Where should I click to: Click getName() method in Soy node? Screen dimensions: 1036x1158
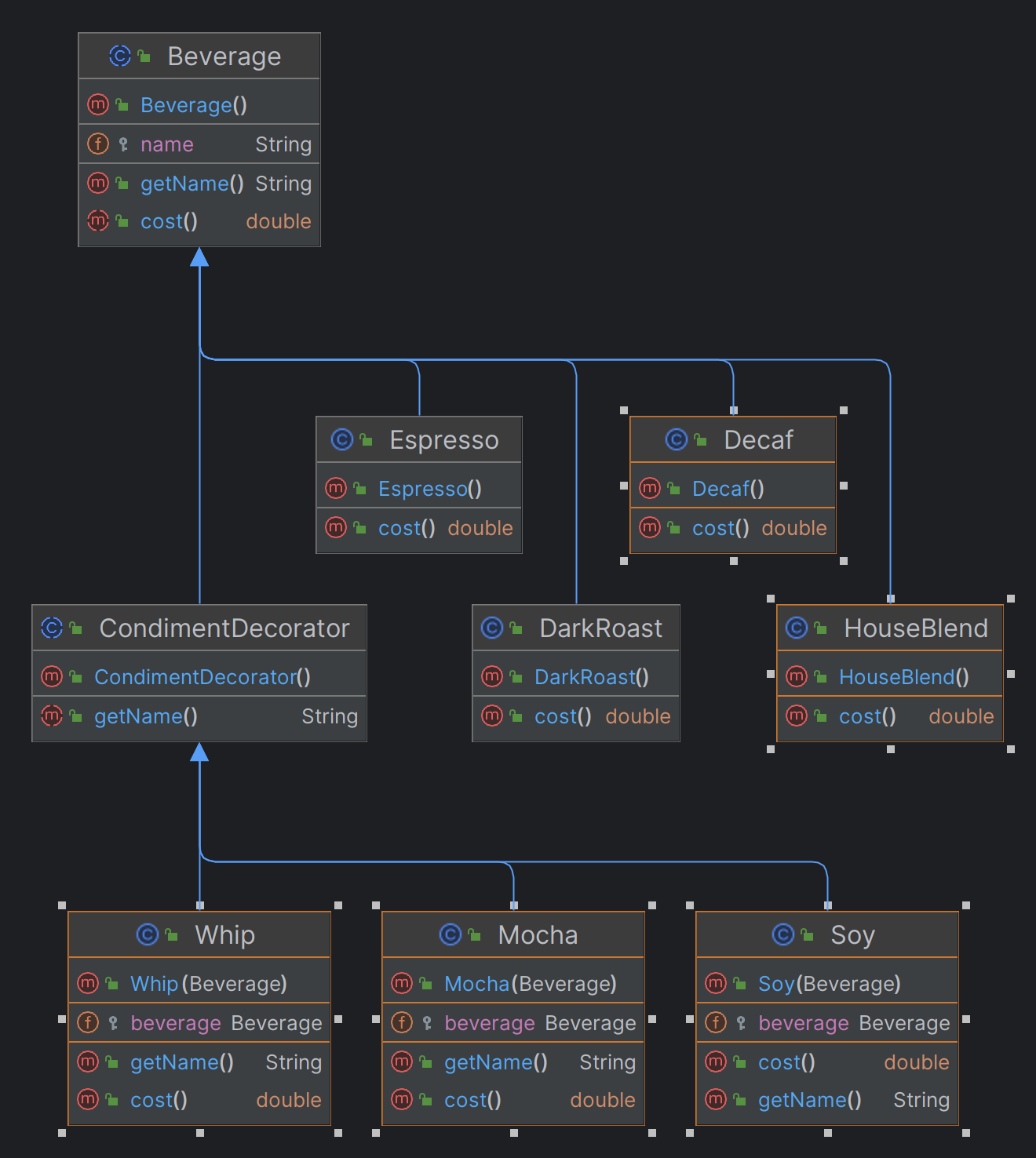[810, 1100]
